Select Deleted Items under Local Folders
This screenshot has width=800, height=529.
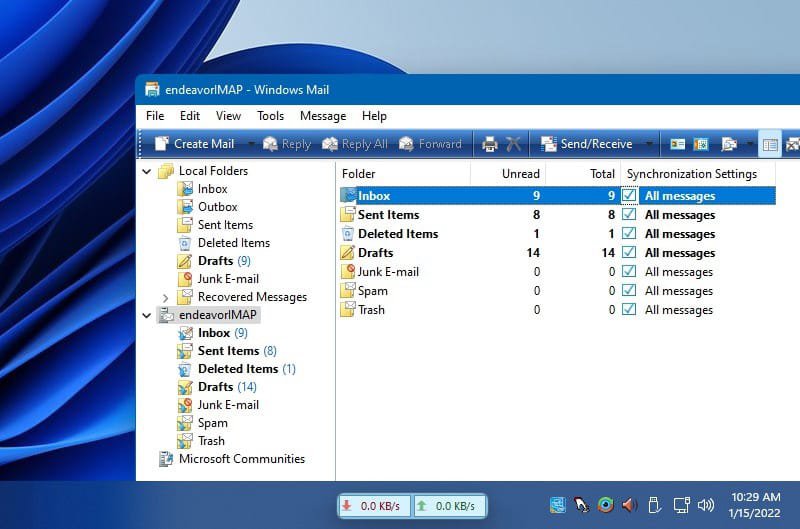point(223,243)
